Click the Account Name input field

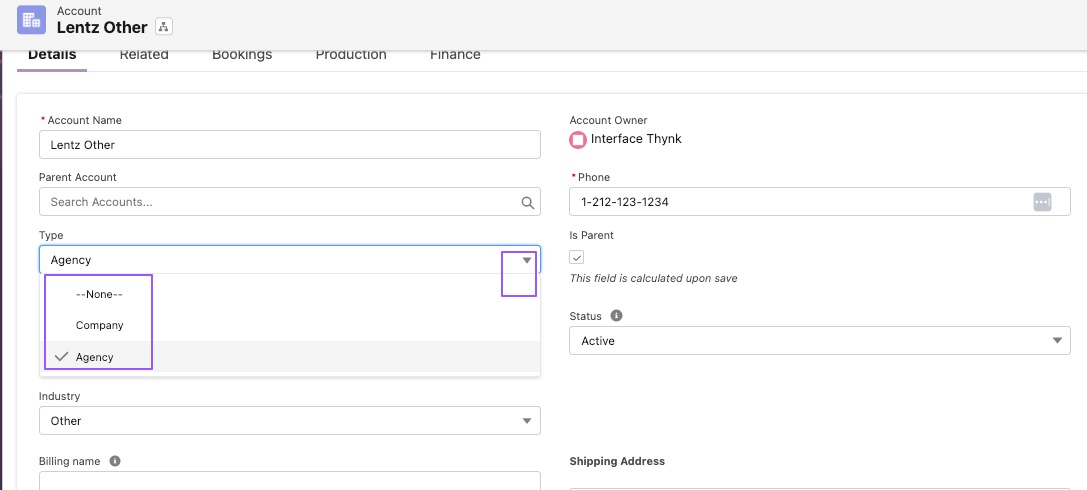coord(290,145)
